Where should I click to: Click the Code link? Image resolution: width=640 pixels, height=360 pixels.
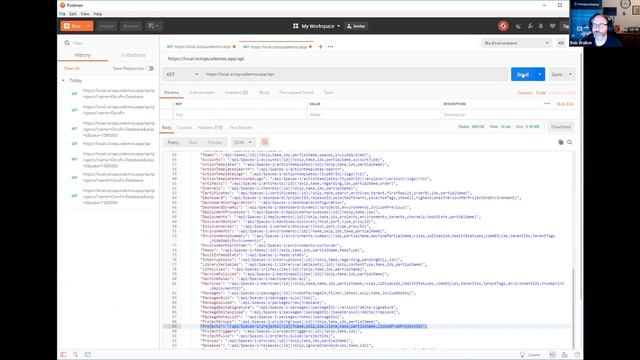tap(541, 93)
